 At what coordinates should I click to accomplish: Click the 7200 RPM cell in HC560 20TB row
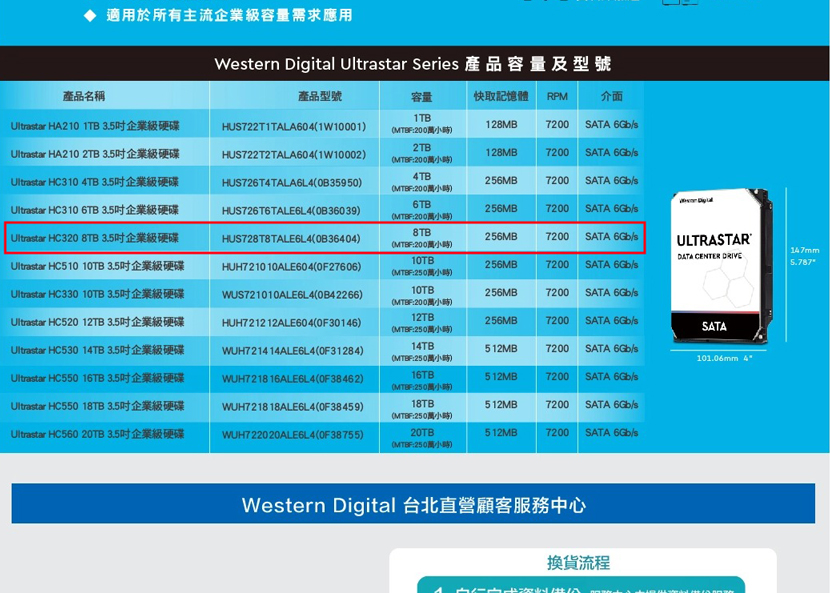(x=557, y=433)
